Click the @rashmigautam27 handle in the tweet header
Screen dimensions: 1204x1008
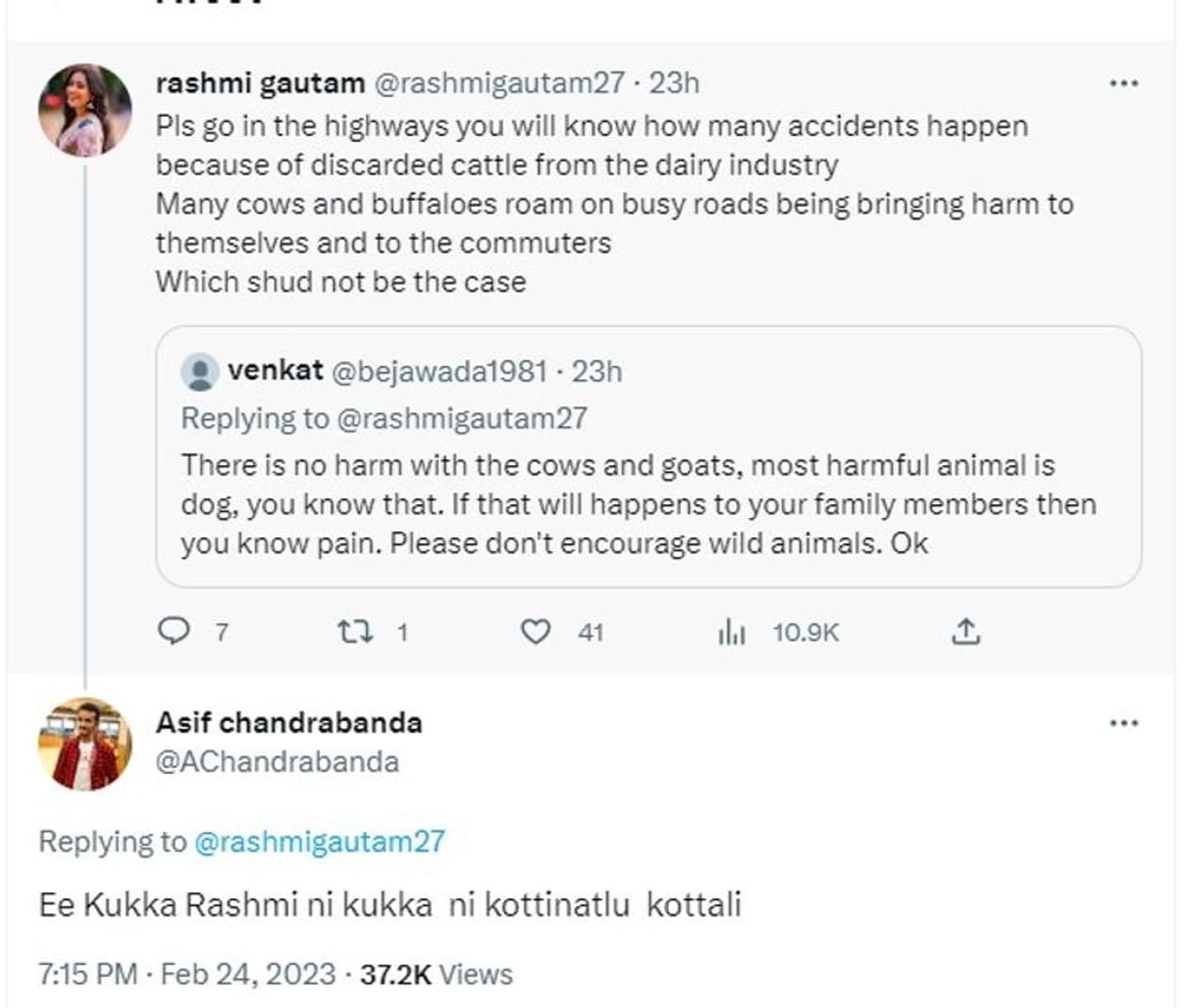pos(499,84)
